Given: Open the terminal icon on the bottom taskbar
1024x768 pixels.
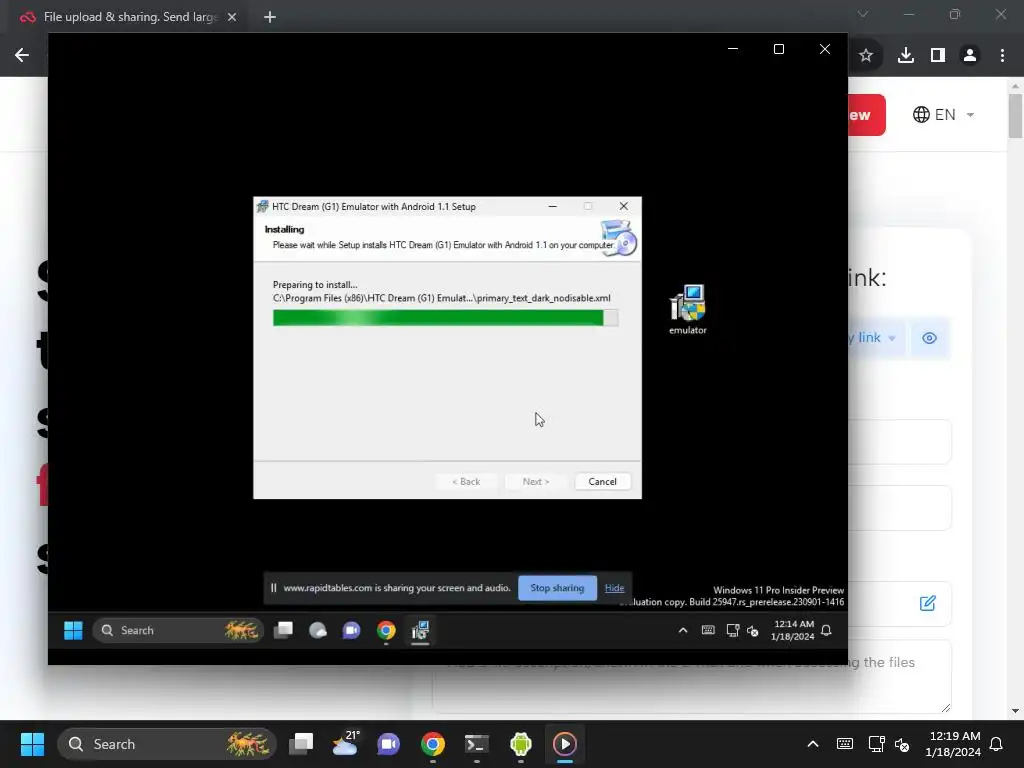Looking at the screenshot, I should pyautogui.click(x=477, y=744).
